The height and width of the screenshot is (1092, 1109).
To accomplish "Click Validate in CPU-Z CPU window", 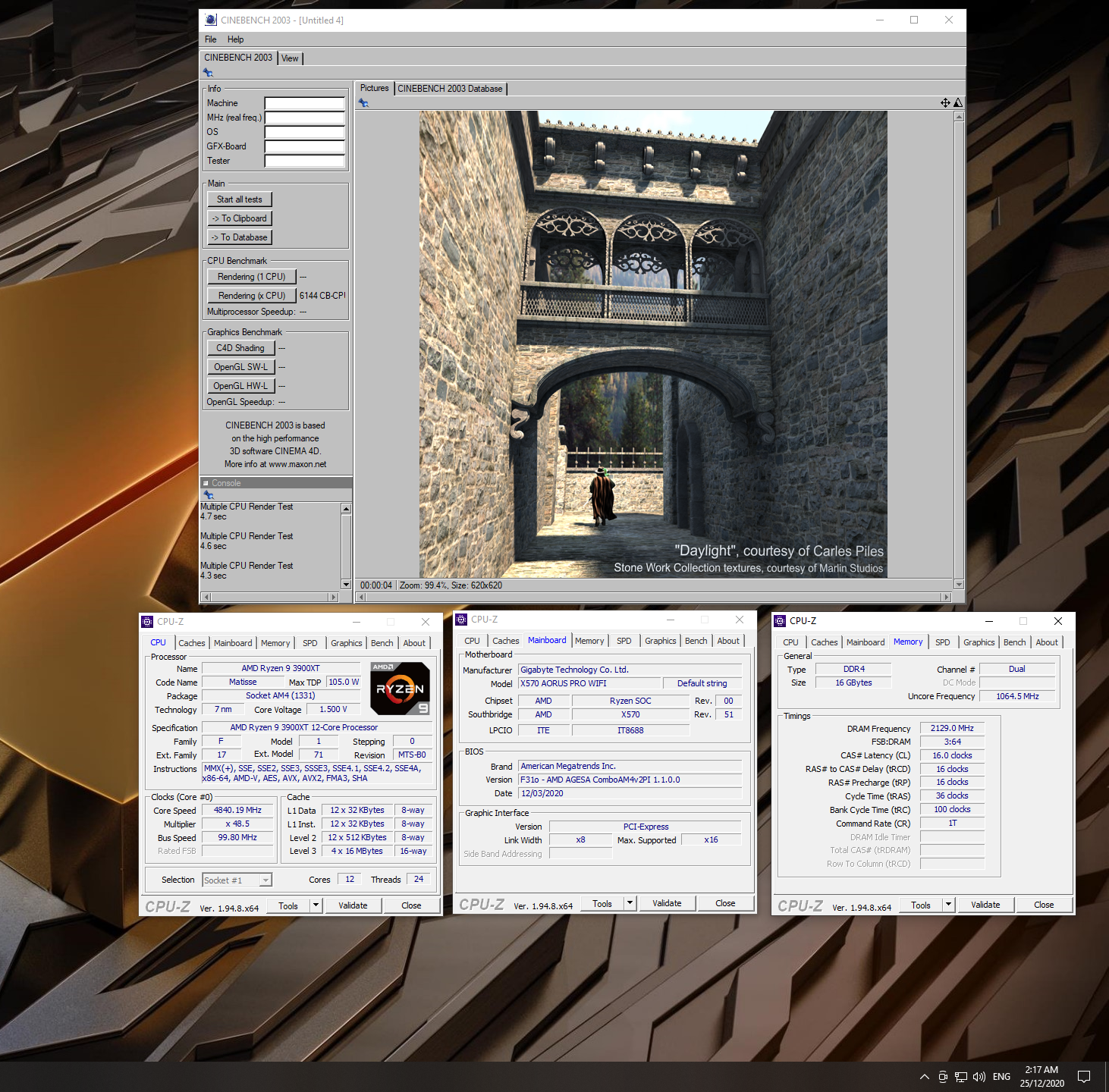I will click(x=353, y=905).
